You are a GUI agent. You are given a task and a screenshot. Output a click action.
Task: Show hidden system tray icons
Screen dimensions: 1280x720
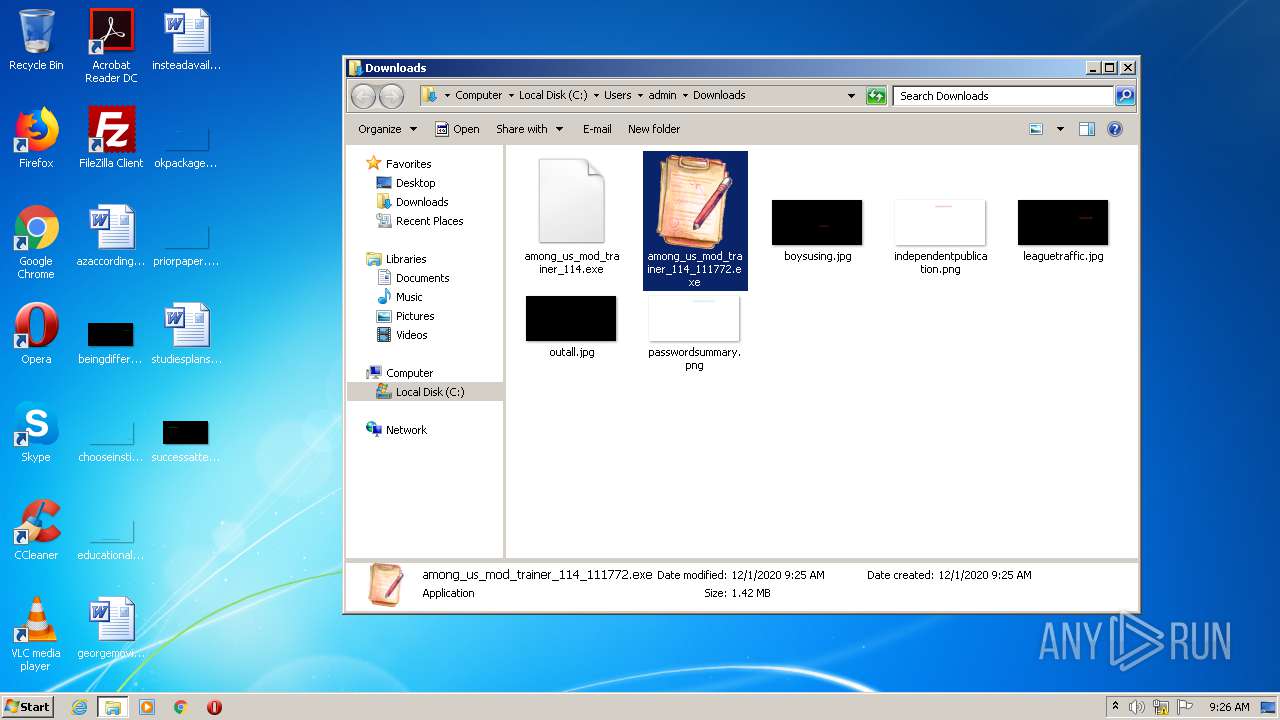1115,707
